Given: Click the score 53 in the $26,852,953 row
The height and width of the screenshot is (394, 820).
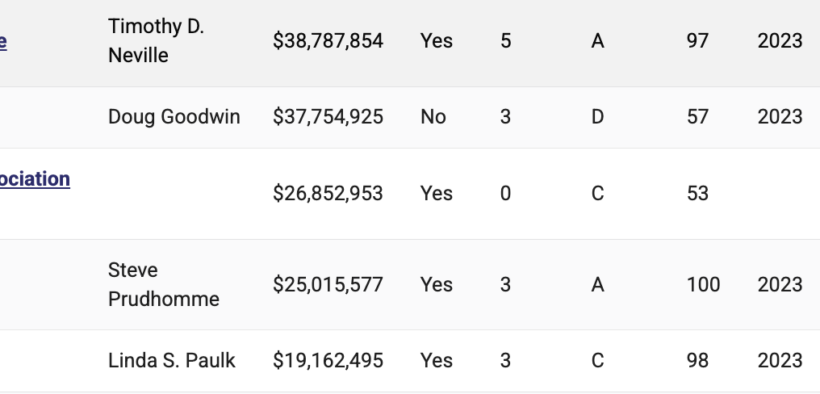Looking at the screenshot, I should (697, 194).
